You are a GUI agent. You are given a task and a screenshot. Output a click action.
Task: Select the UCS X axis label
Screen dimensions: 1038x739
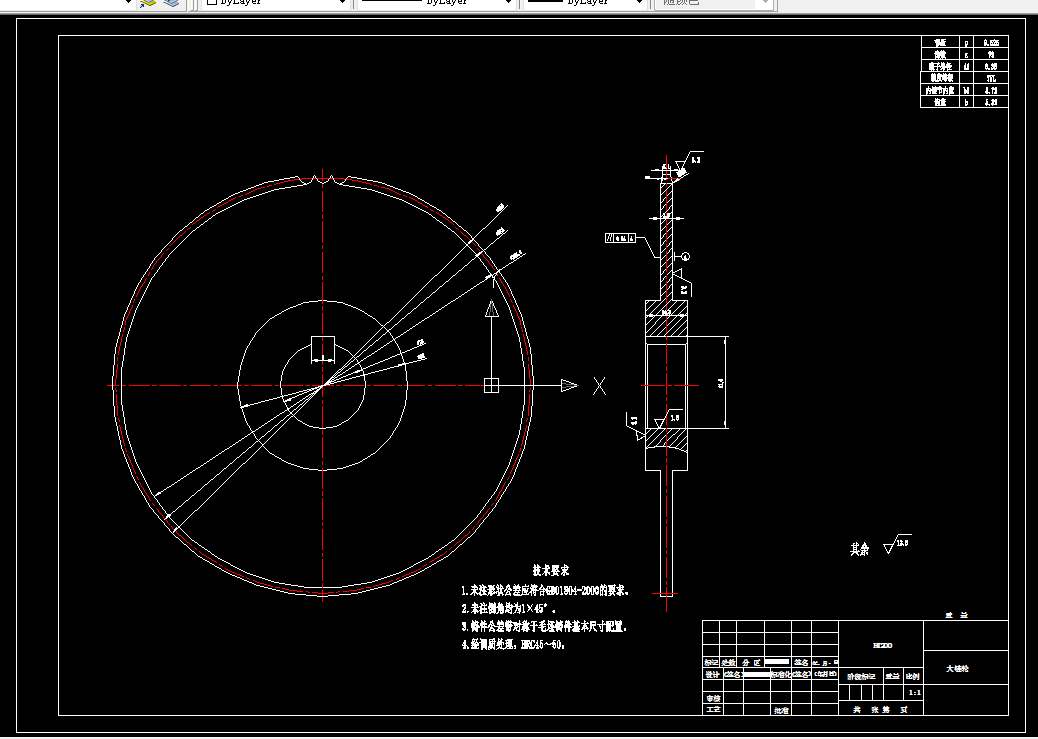[x=599, y=386]
